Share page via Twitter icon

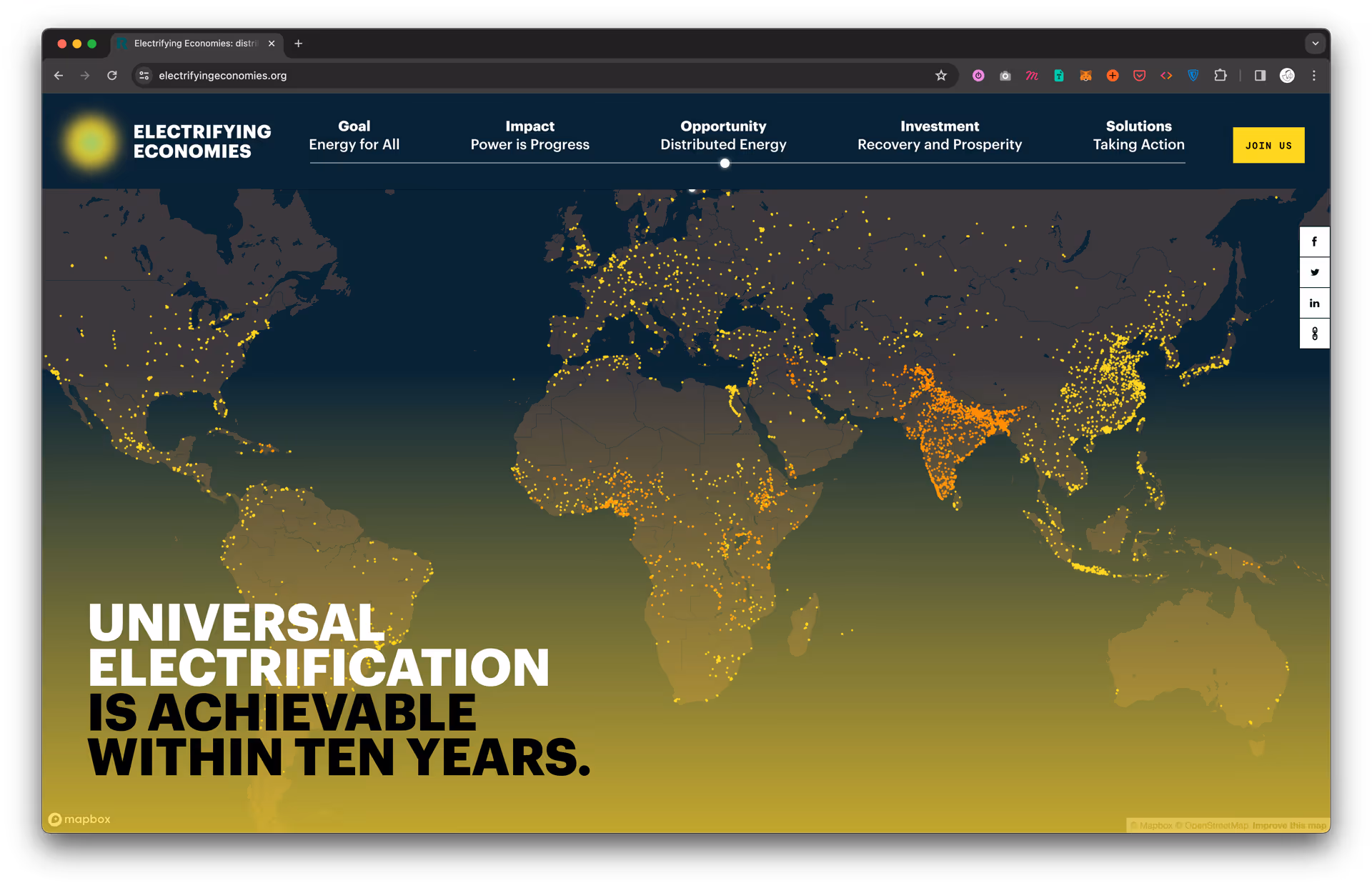1313,272
